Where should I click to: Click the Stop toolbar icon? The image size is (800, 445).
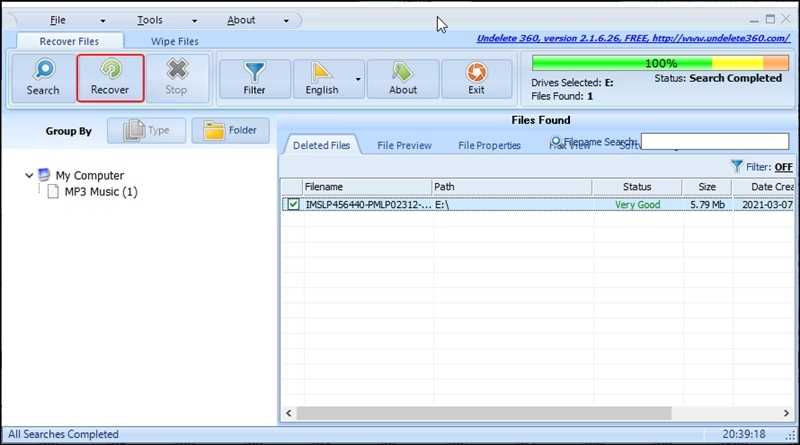coord(176,70)
